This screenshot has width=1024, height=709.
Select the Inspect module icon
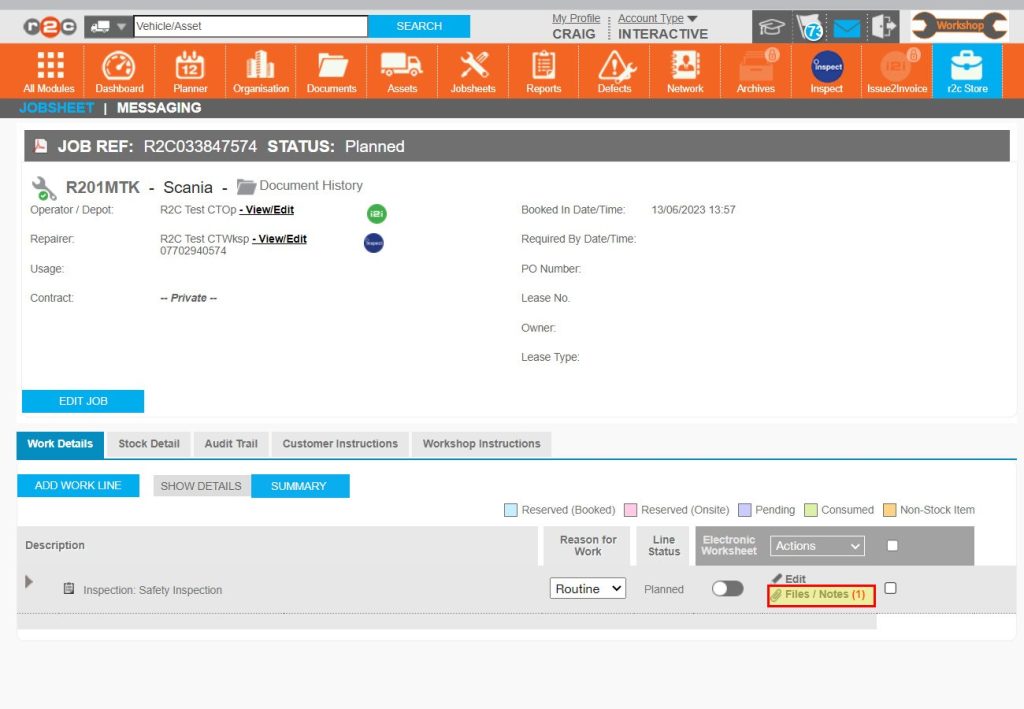(825, 70)
